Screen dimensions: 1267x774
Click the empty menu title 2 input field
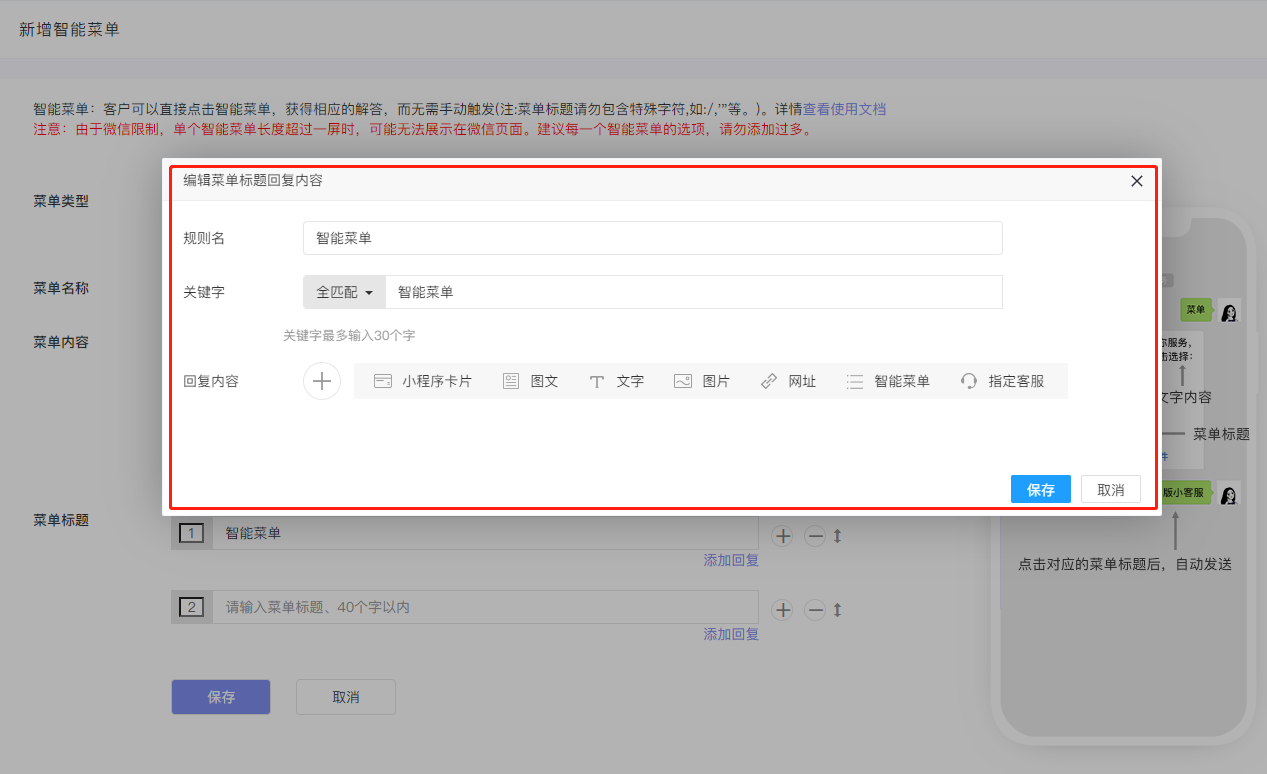[485, 607]
